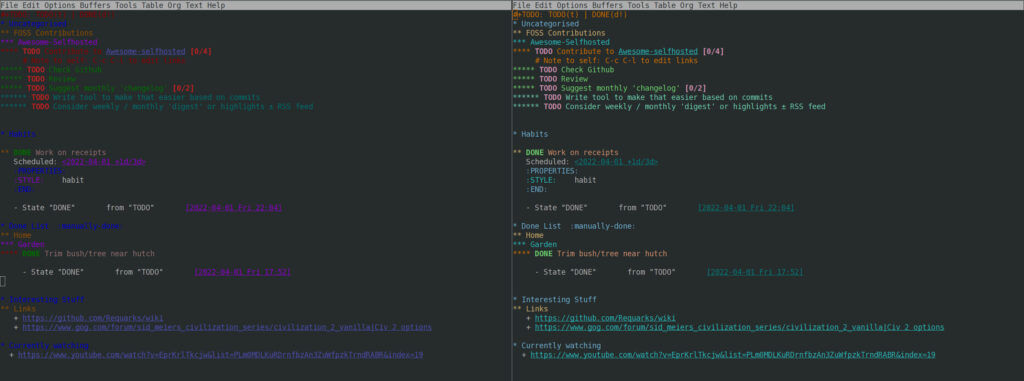Collapse the Home heading in the left window
This screenshot has height=381, width=1024.
(16, 235)
